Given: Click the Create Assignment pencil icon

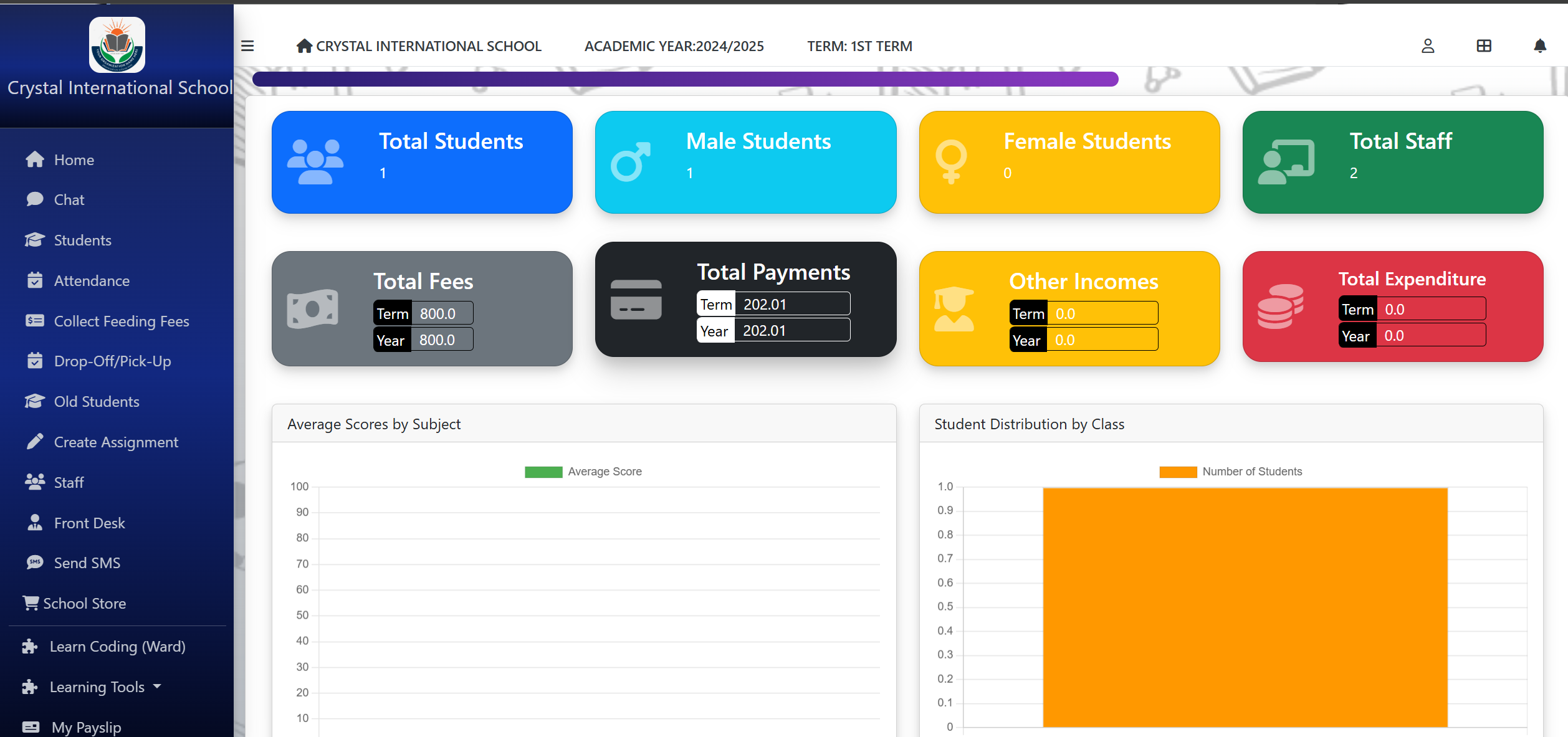Looking at the screenshot, I should tap(35, 442).
